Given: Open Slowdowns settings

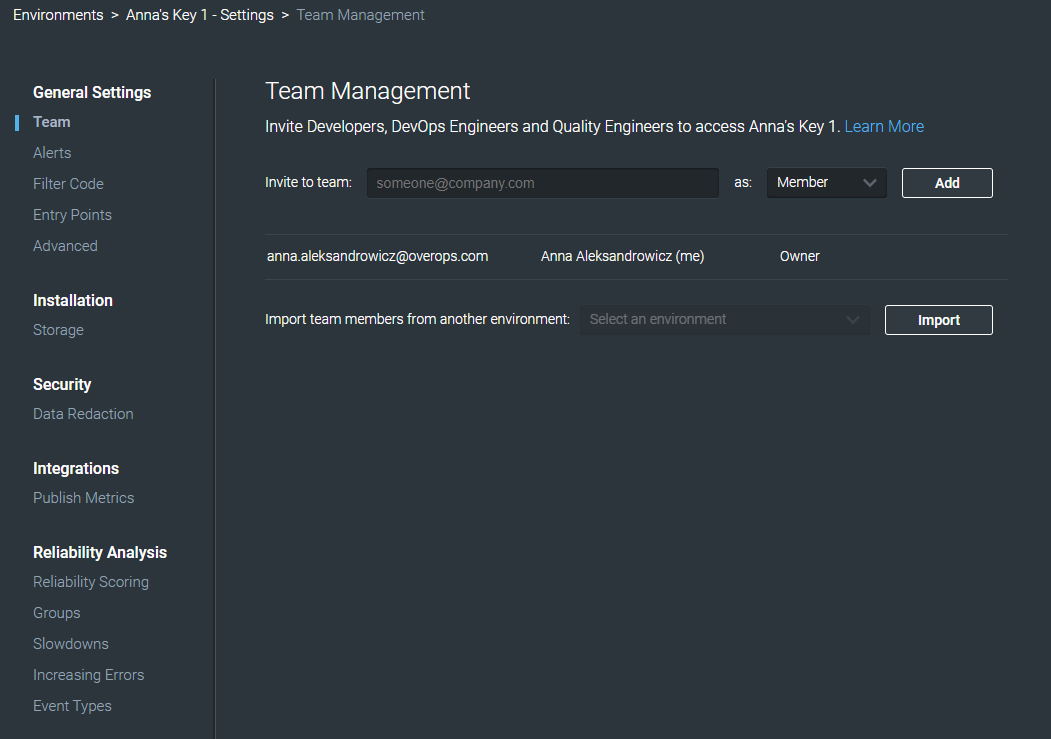Looking at the screenshot, I should tap(71, 644).
